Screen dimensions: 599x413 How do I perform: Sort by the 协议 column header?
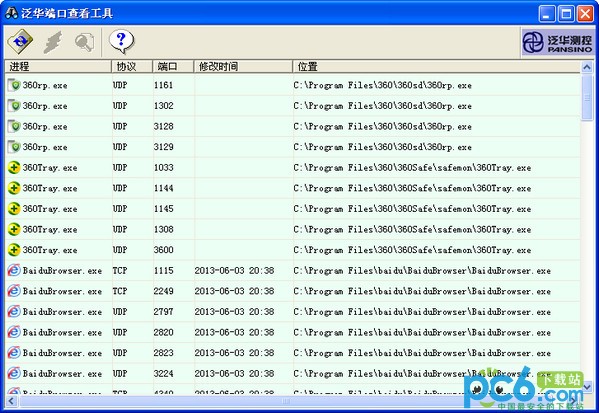pos(132,66)
